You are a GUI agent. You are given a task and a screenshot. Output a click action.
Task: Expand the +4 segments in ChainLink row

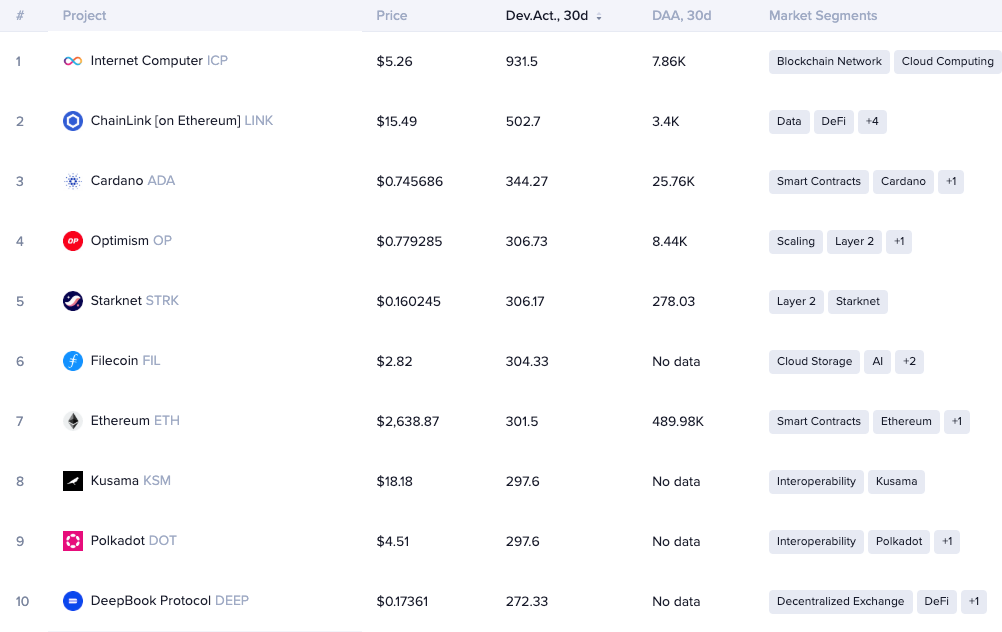[x=872, y=121]
